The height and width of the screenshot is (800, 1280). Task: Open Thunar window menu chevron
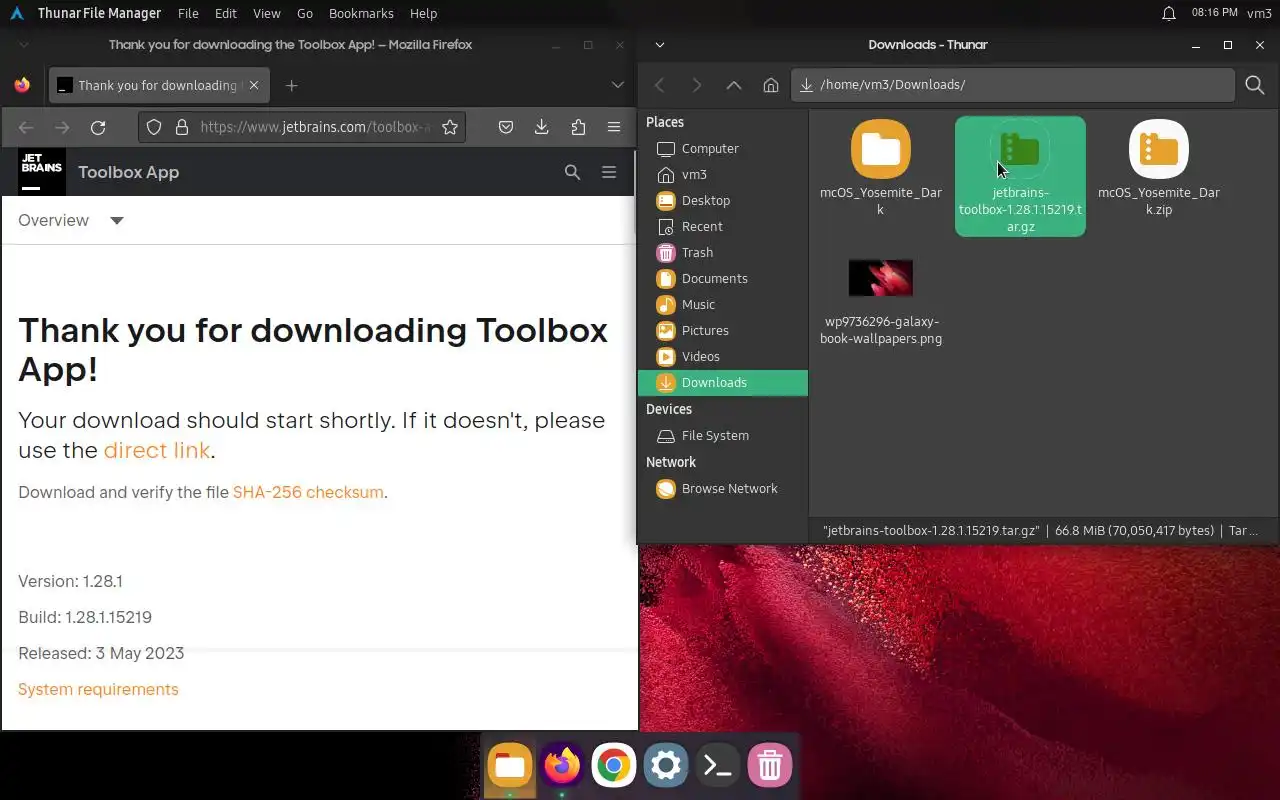click(659, 44)
